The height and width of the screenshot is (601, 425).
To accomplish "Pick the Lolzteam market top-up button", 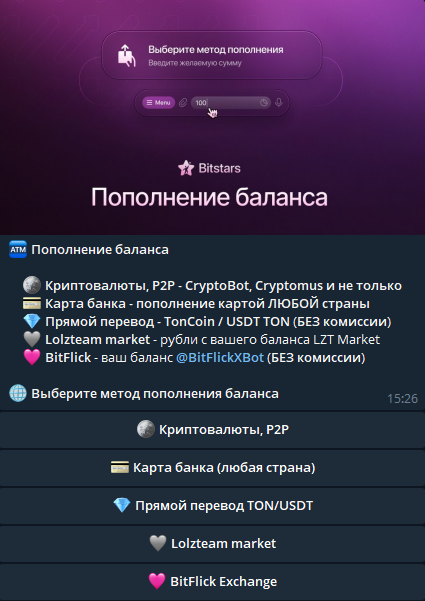I will [212, 544].
